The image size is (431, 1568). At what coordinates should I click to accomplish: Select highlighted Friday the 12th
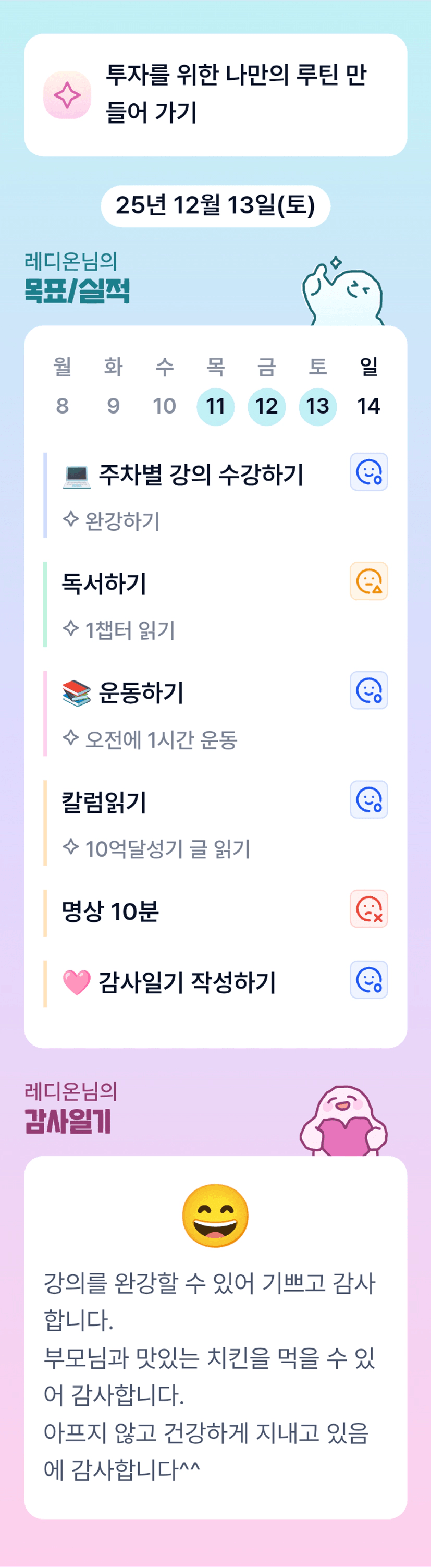(267, 406)
